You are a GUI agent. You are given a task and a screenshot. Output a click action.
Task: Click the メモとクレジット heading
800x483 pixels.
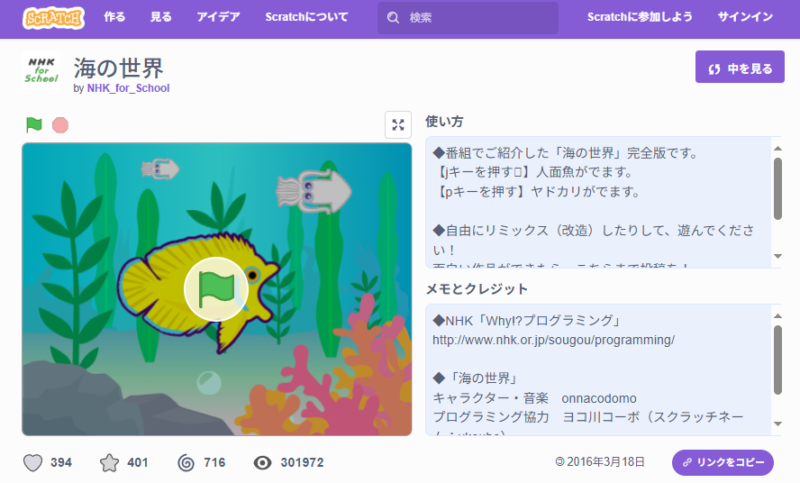point(477,289)
